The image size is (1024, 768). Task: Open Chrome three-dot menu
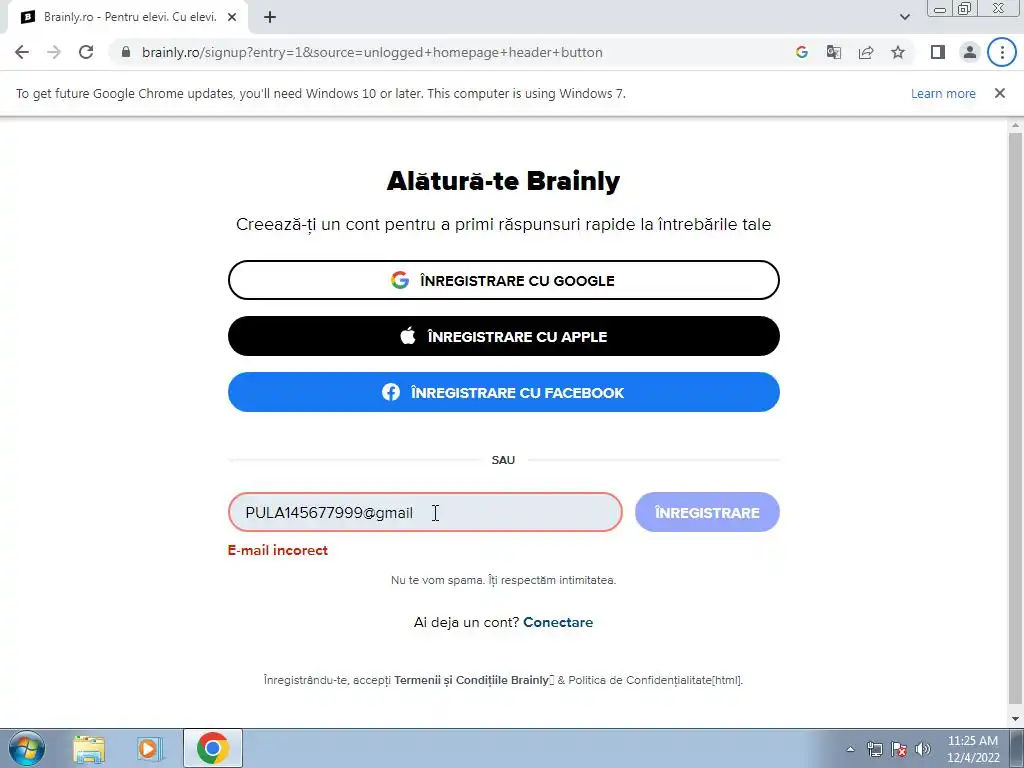(x=1002, y=52)
